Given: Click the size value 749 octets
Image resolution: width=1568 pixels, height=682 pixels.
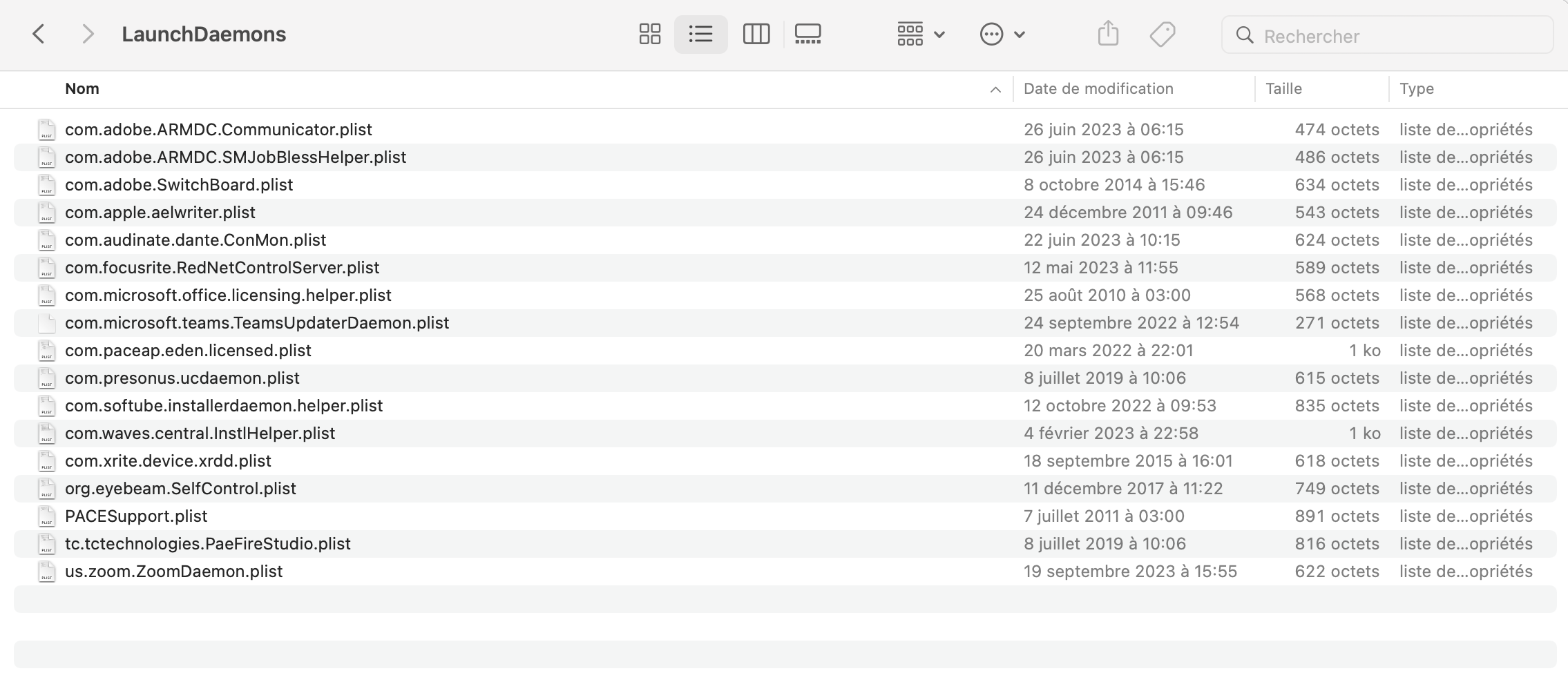Looking at the screenshot, I should [1337, 488].
